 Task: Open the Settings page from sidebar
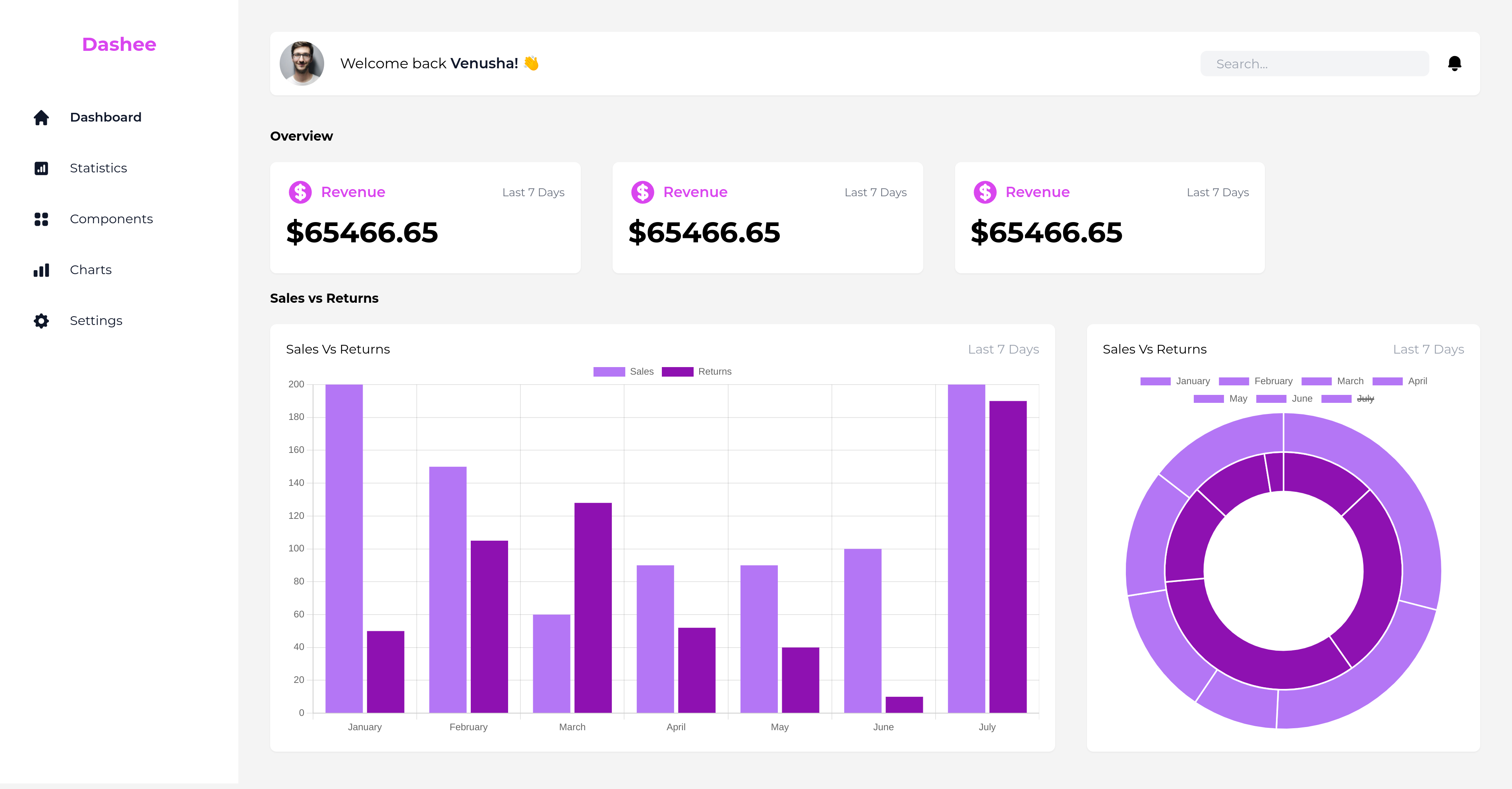(x=96, y=321)
